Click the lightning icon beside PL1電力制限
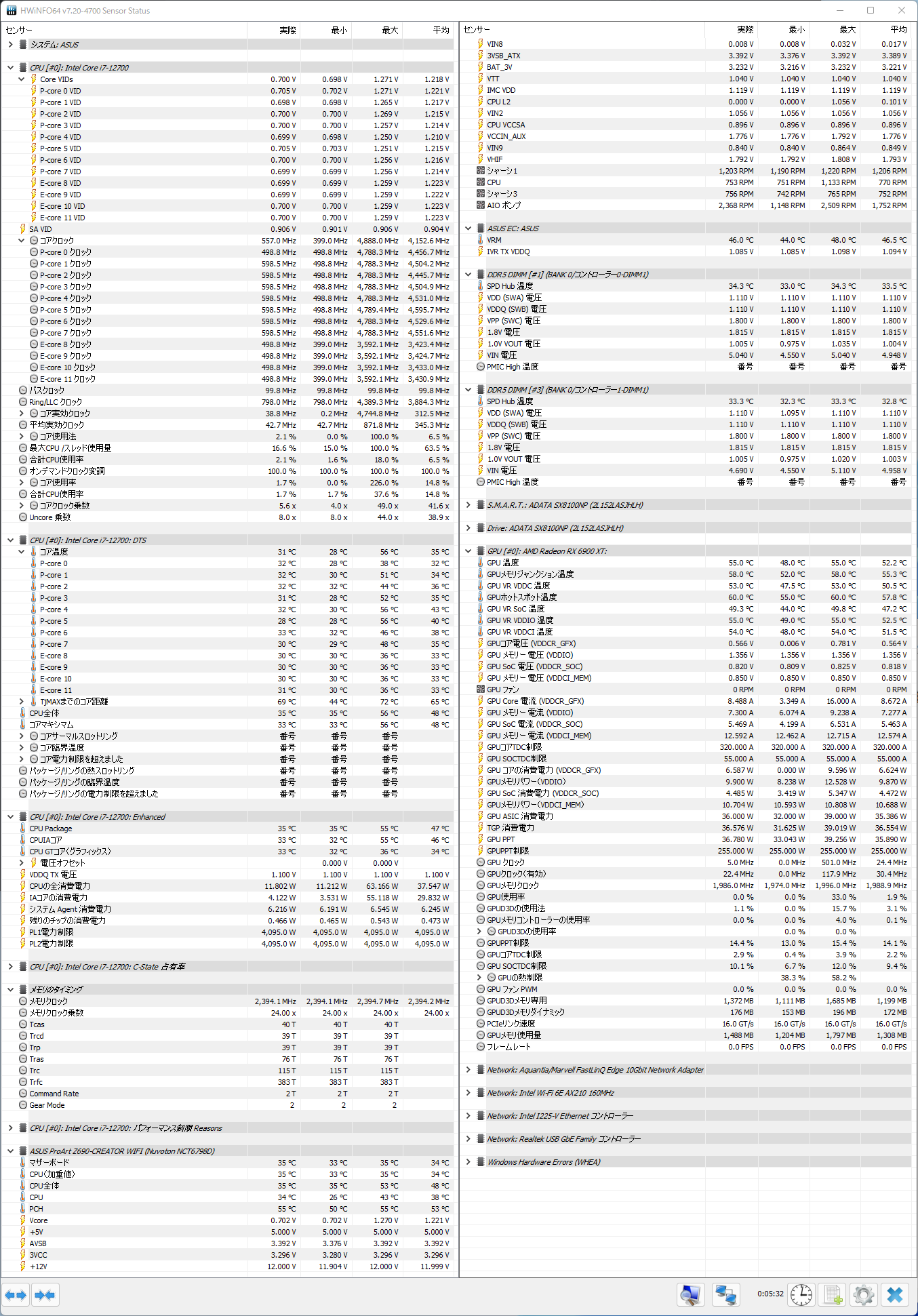The width and height of the screenshot is (918, 1316). click(x=23, y=932)
